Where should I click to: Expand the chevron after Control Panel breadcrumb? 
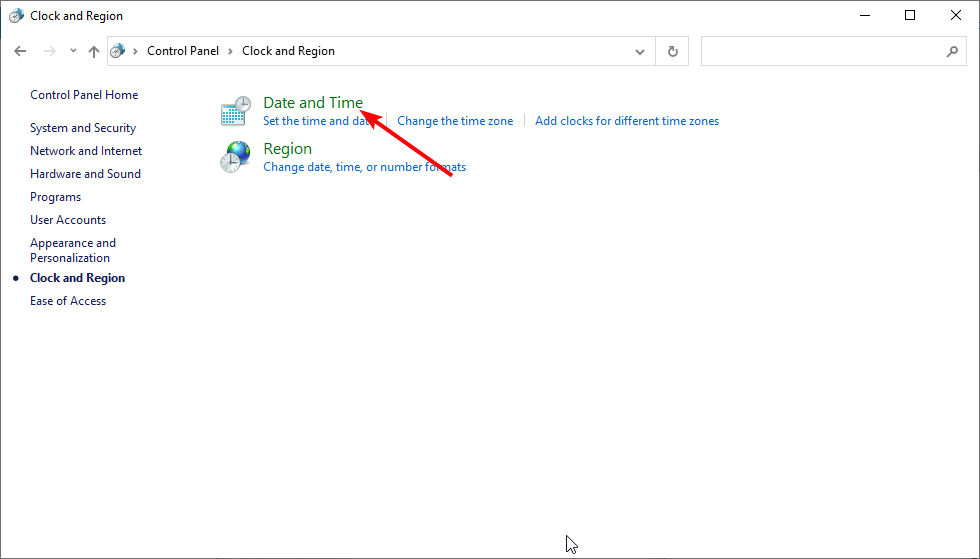click(x=230, y=51)
